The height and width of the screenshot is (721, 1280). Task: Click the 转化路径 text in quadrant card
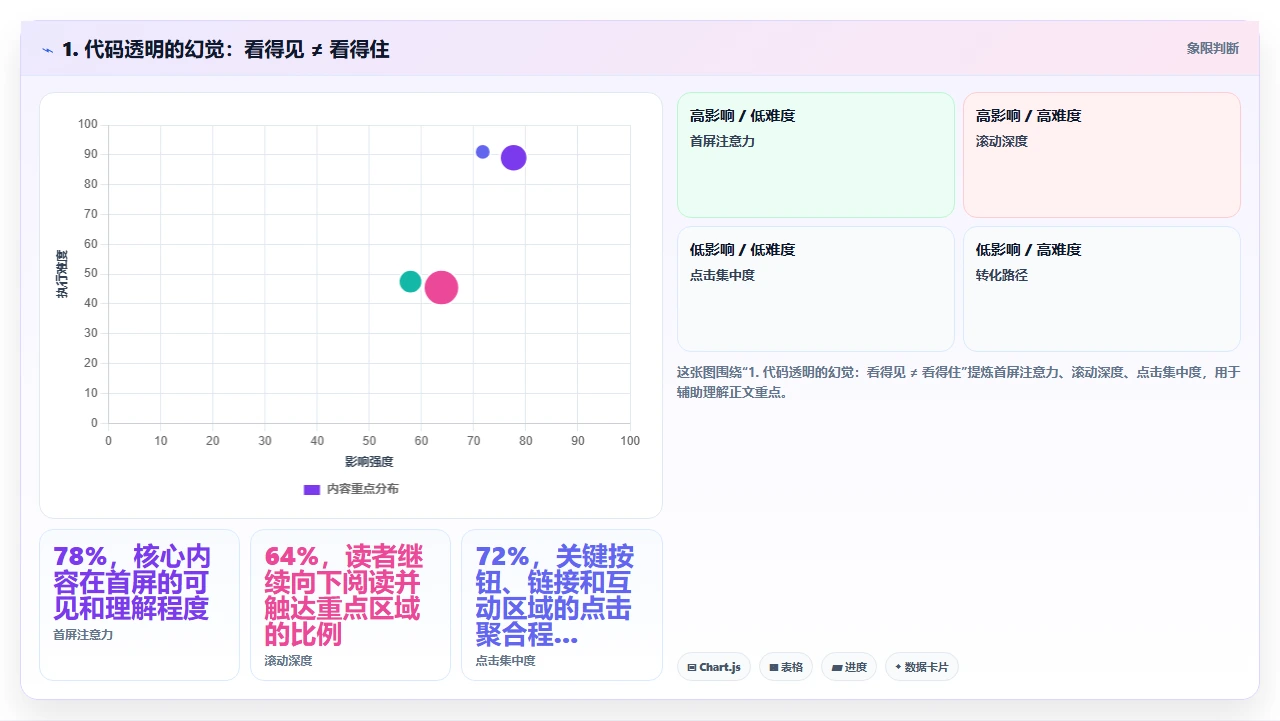coord(1002,275)
